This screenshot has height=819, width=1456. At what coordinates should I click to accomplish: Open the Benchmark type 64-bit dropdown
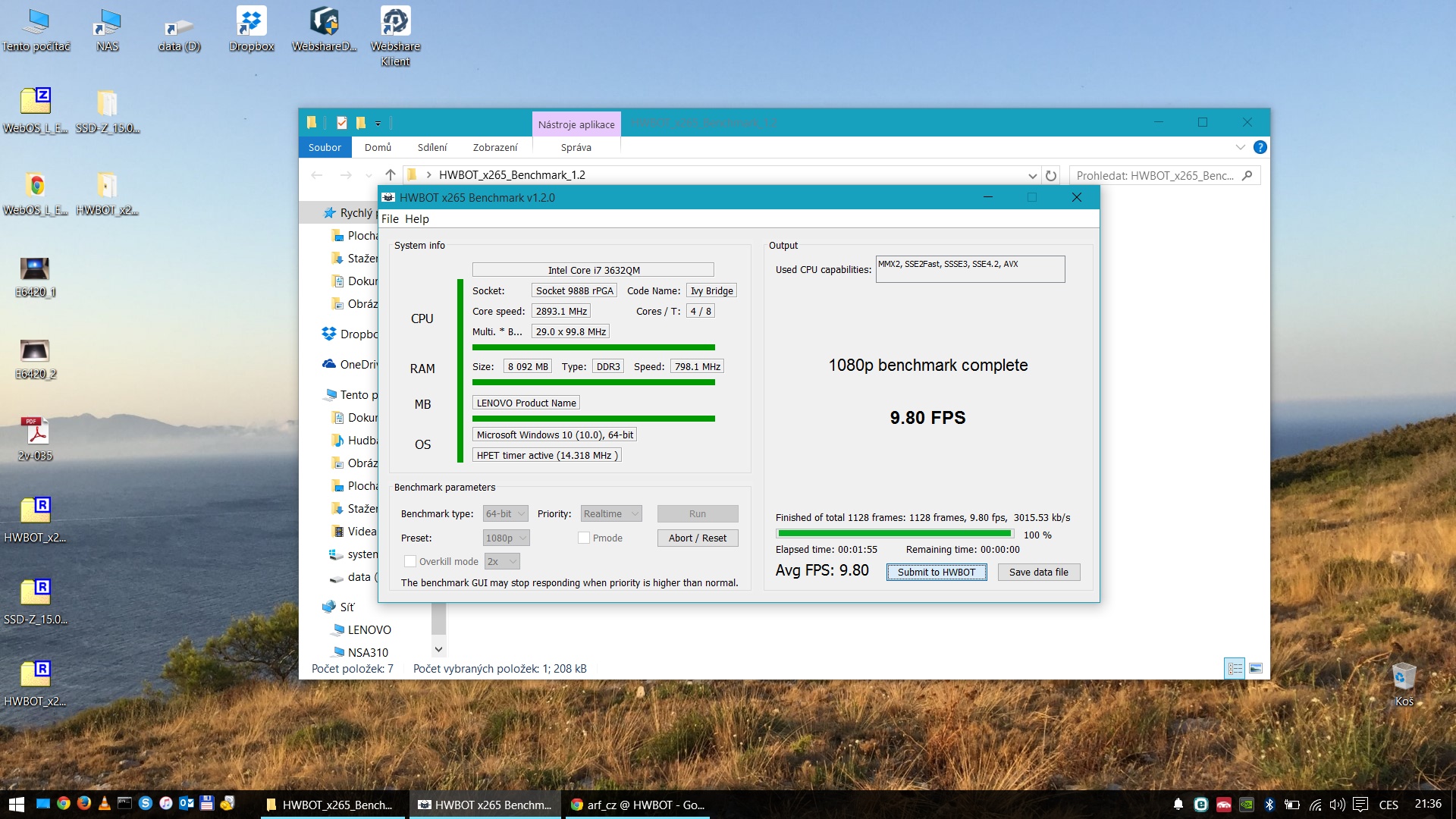(505, 514)
